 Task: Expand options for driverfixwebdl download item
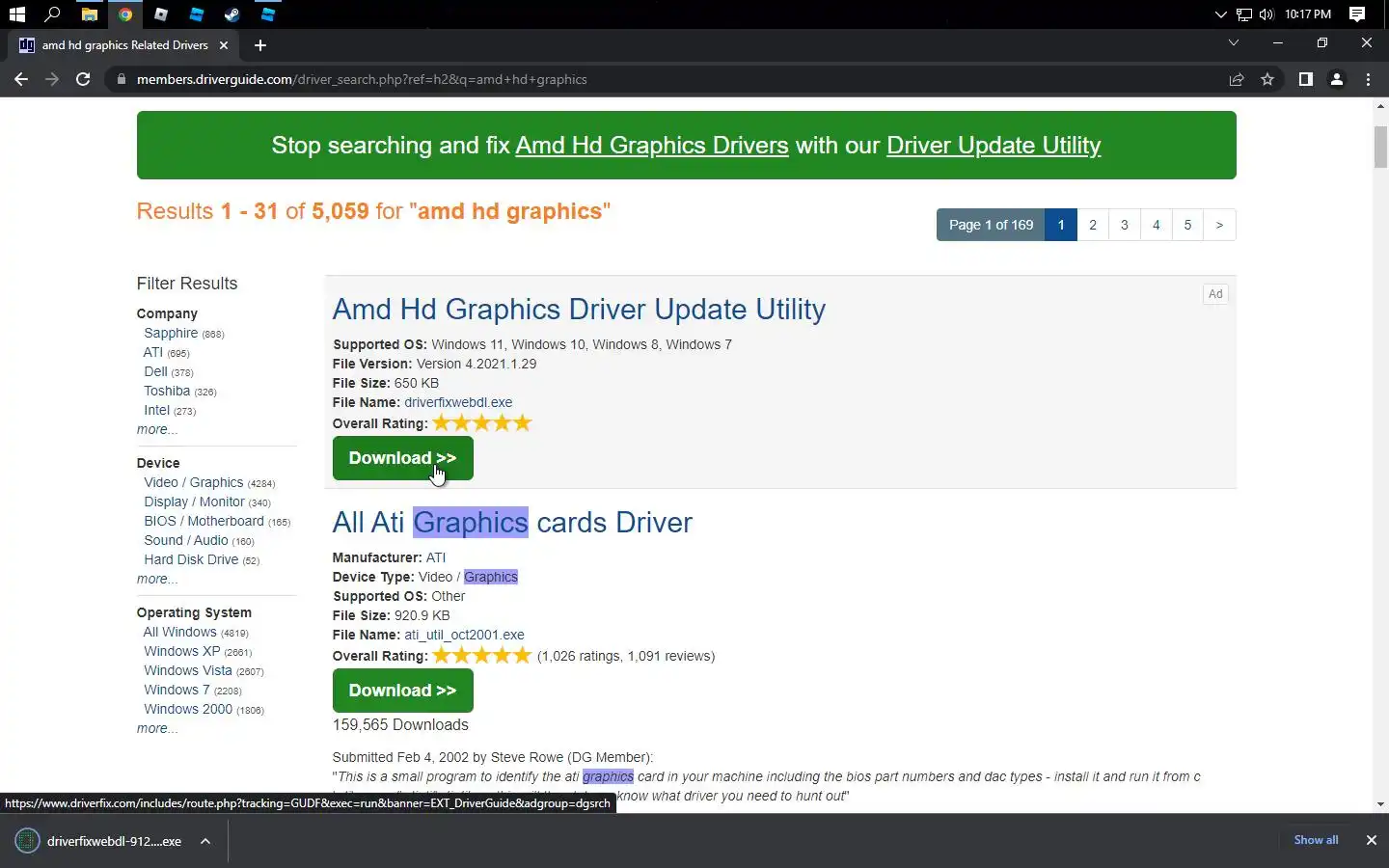pyautogui.click(x=205, y=841)
